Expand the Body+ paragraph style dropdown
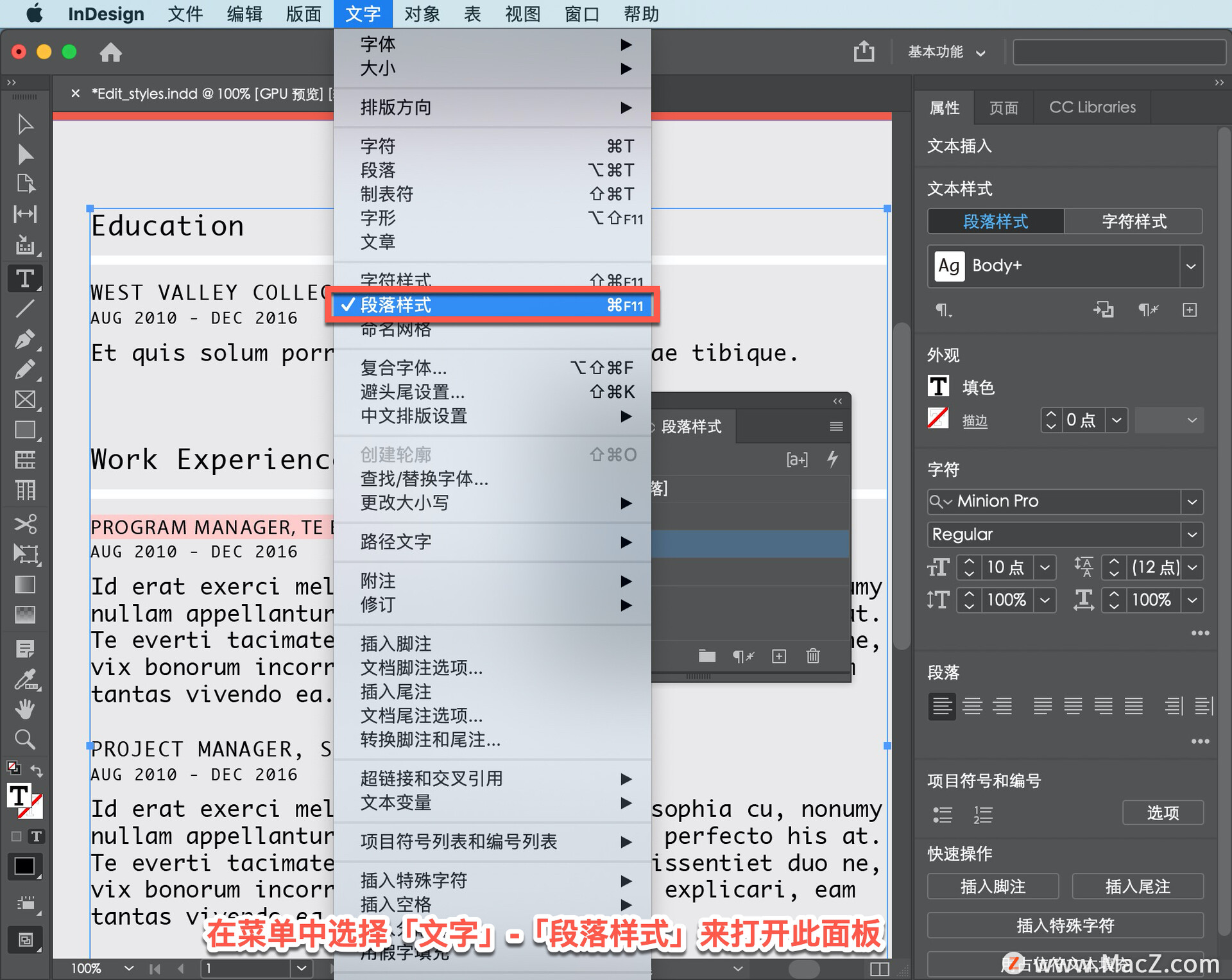 point(1190,266)
